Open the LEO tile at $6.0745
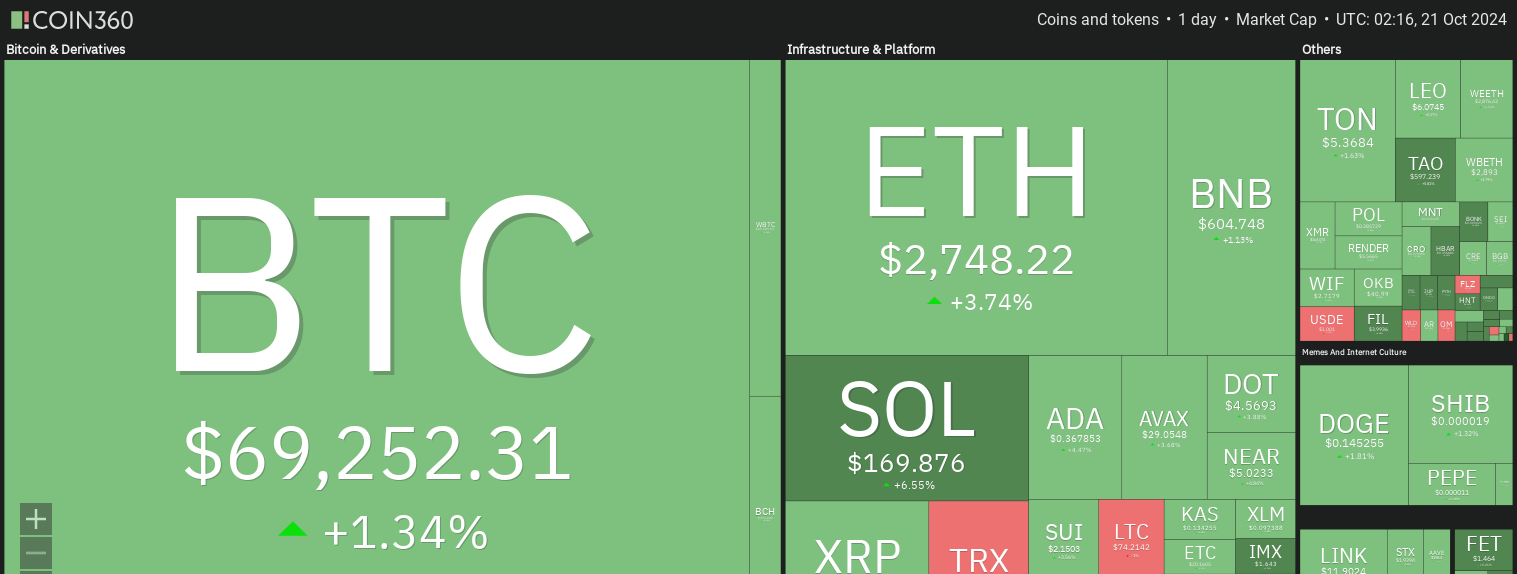 [1427, 98]
